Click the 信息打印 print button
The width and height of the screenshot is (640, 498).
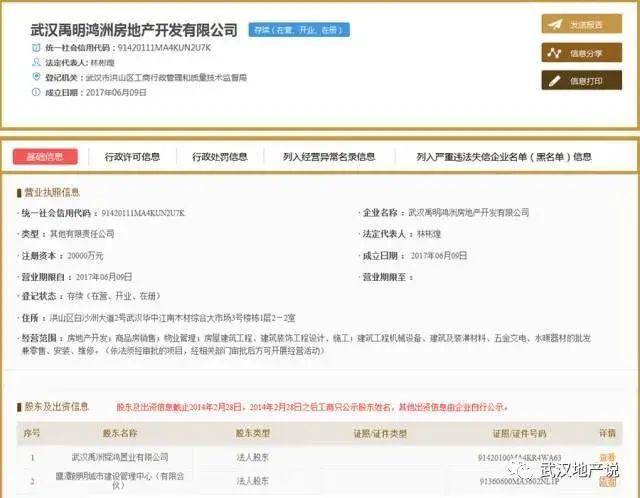[582, 80]
